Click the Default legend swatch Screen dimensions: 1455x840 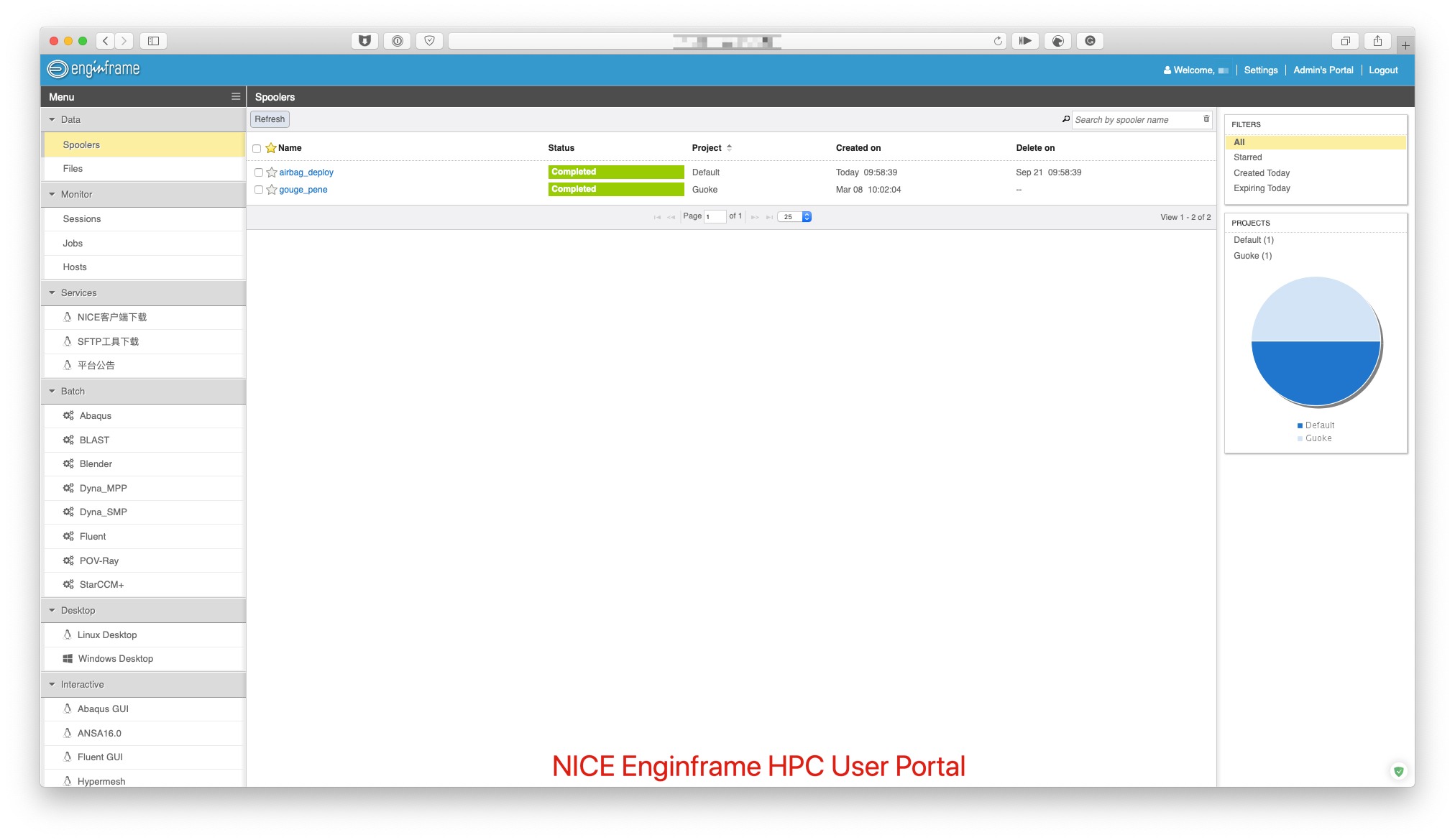pos(1300,425)
